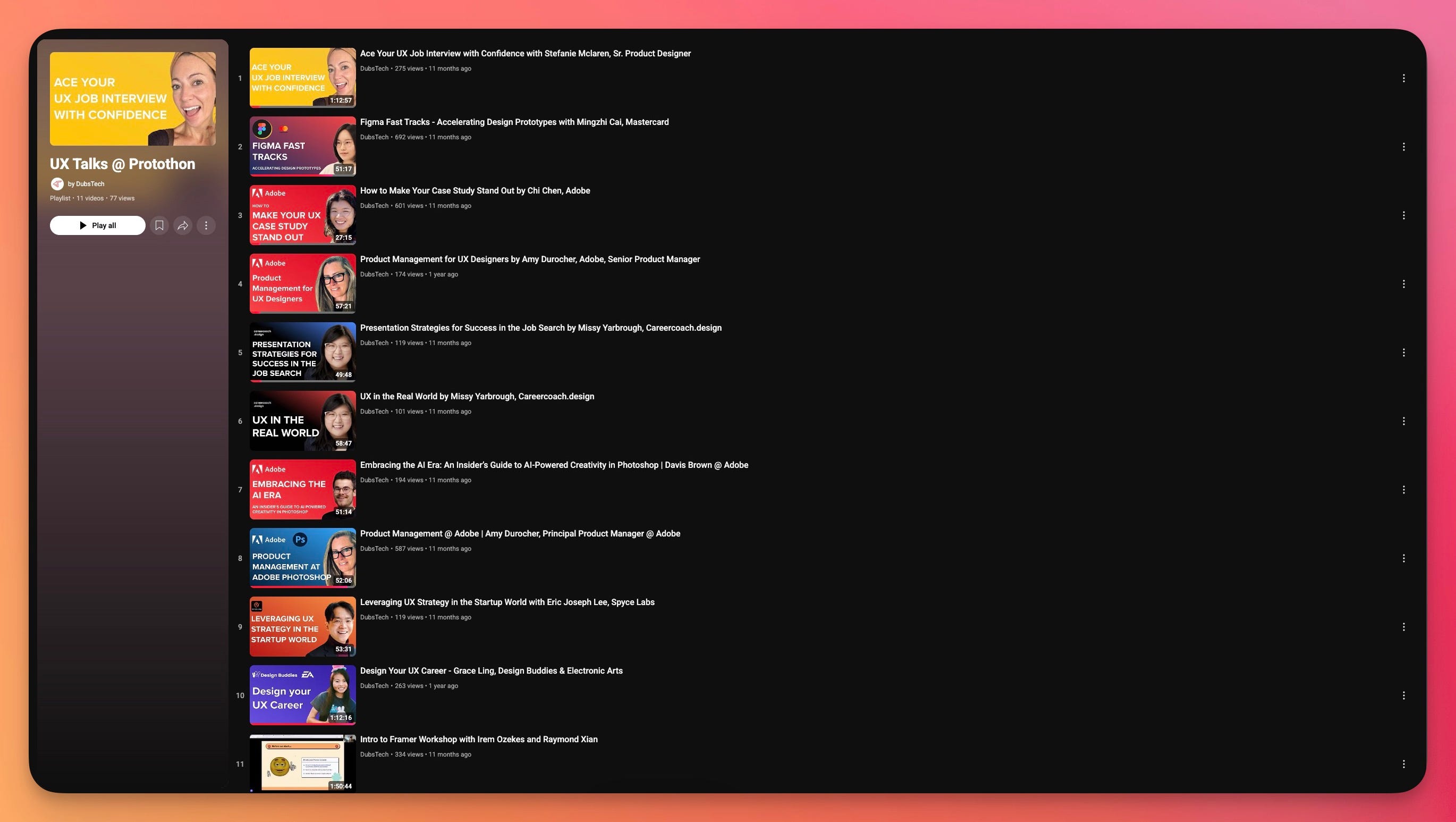
Task: Play Embracing the AI Era thumbnail
Action: coord(303,489)
